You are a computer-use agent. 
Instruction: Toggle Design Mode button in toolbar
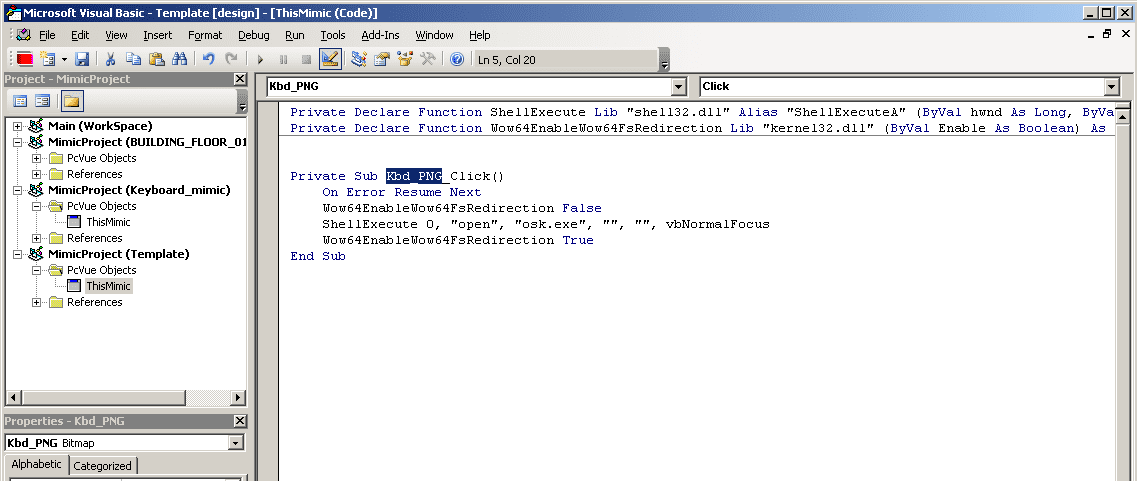[x=330, y=59]
